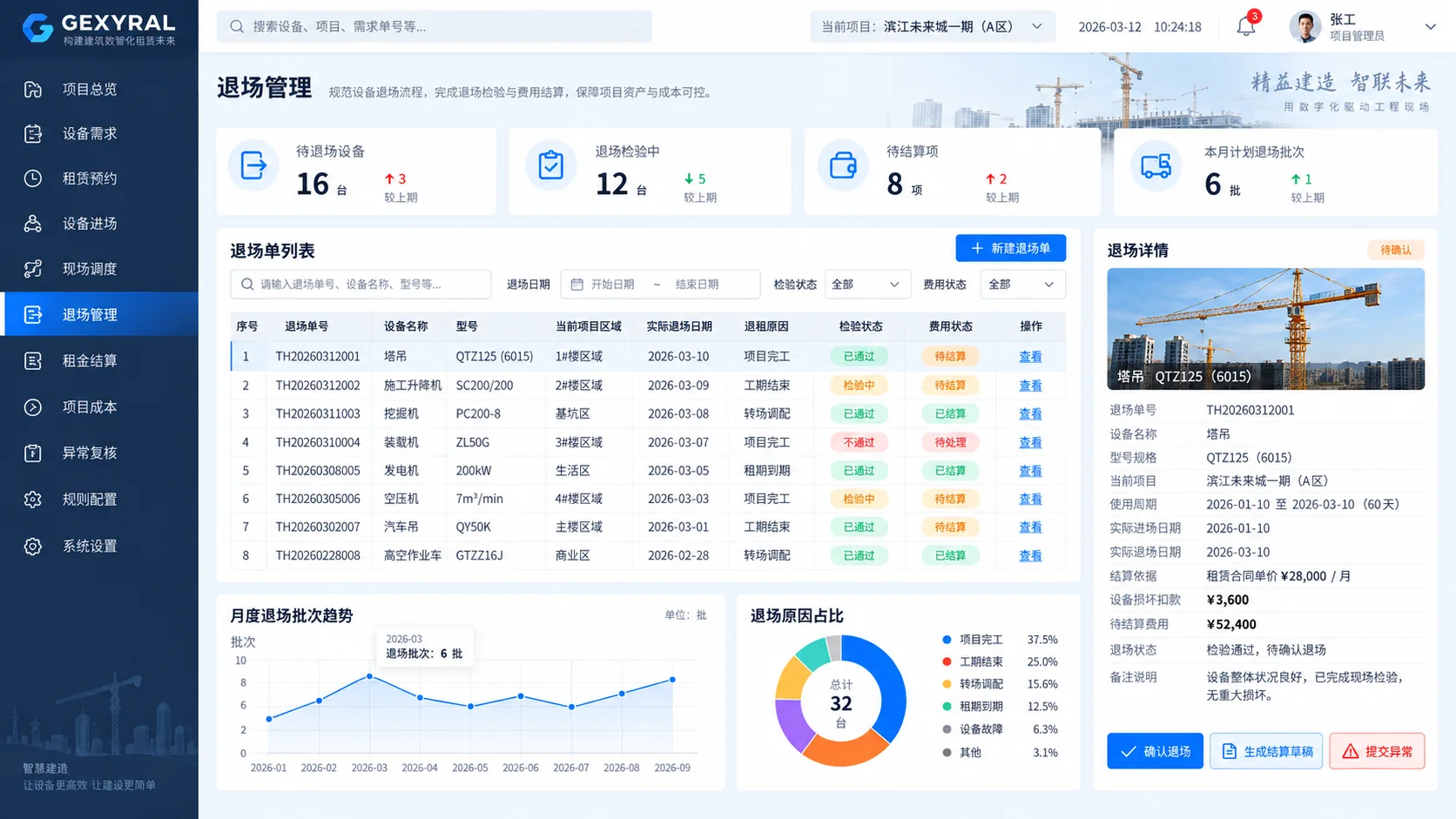Click the 待确认 status badge in 退场详情
The width and height of the screenshot is (1456, 819).
pos(1396,251)
